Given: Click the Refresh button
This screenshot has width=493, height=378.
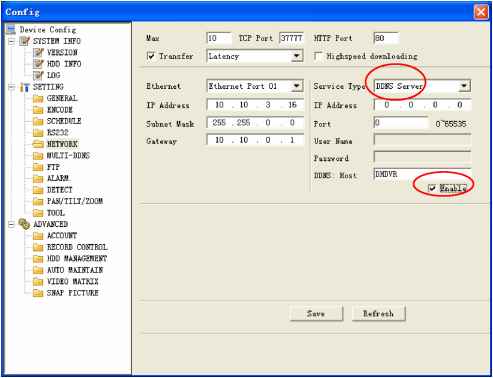Looking at the screenshot, I should click(379, 313).
